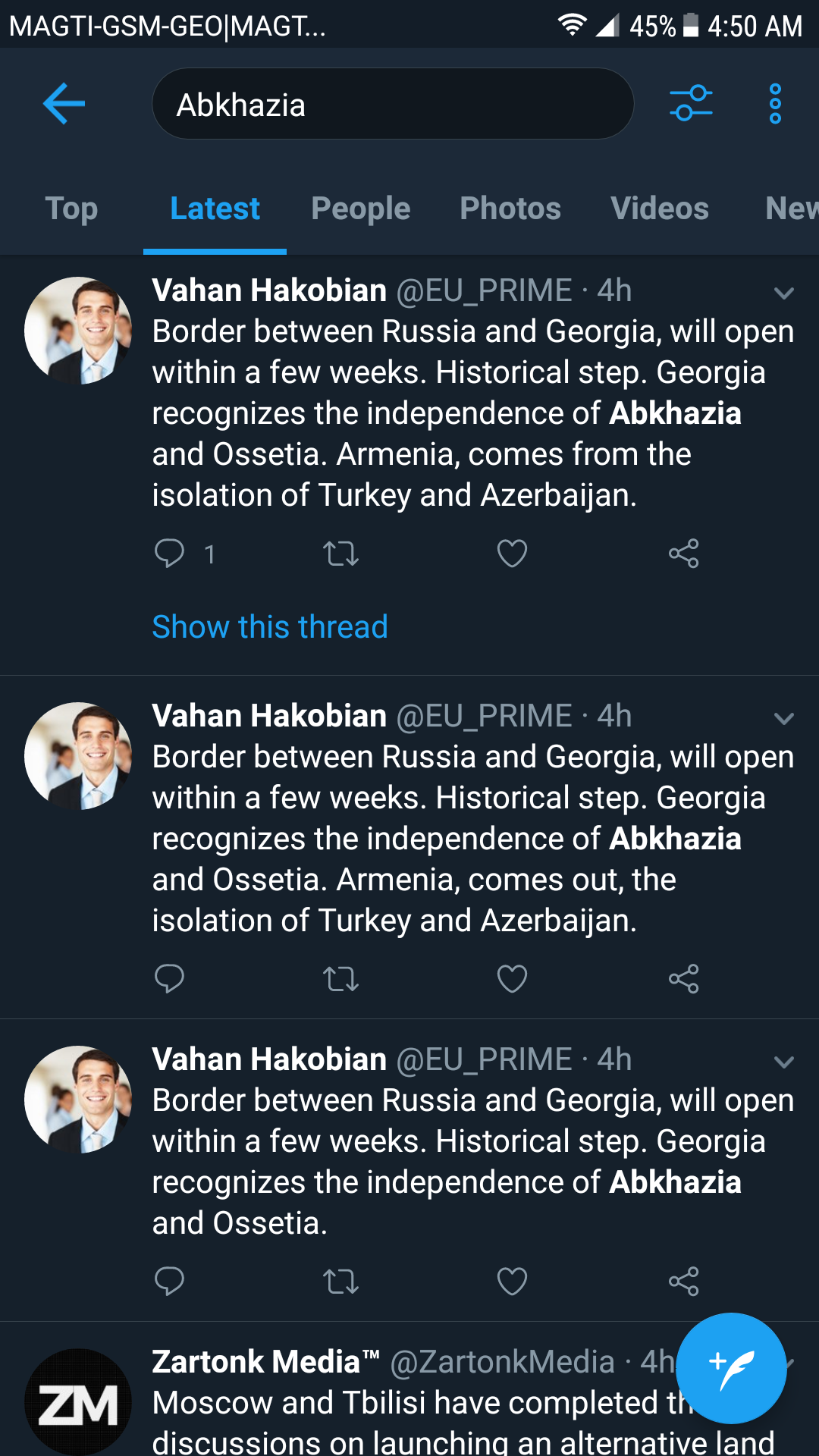Like the third Vahan Hakobian tweet

pyautogui.click(x=512, y=1282)
